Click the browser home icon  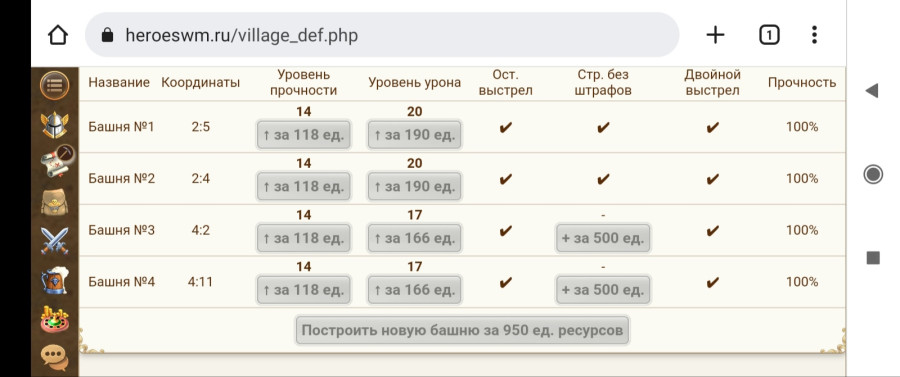[x=58, y=36]
